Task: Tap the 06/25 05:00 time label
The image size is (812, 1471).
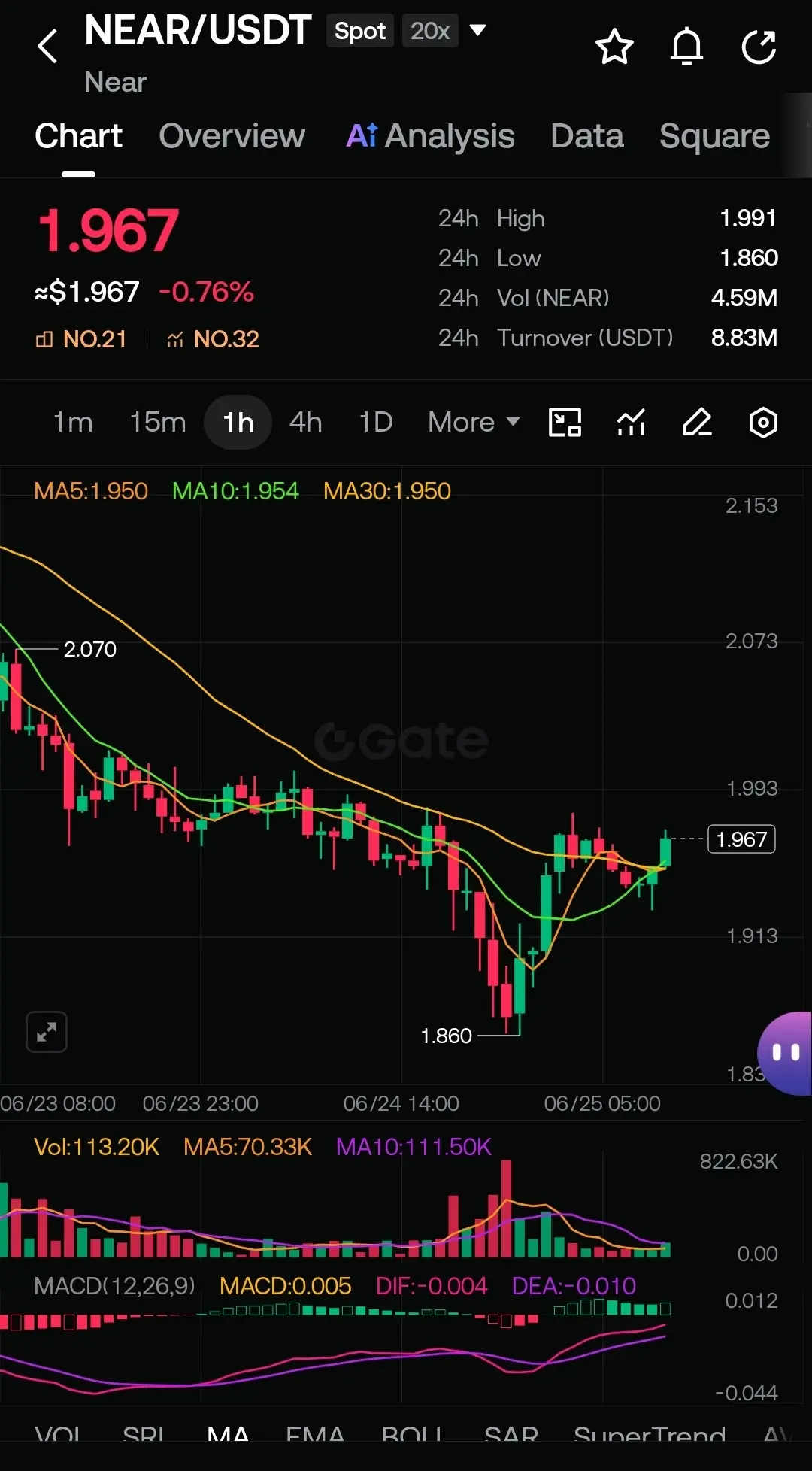Action: pyautogui.click(x=602, y=1103)
